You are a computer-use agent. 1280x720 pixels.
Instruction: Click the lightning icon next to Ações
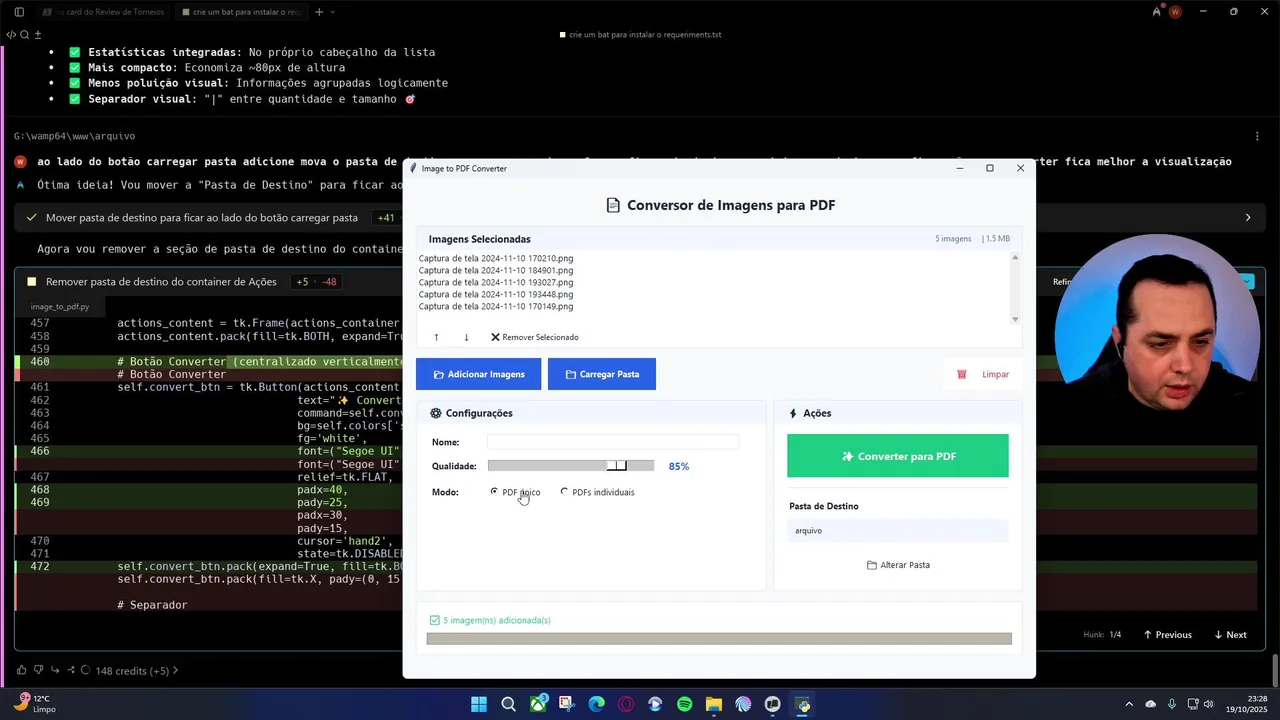[x=793, y=413]
